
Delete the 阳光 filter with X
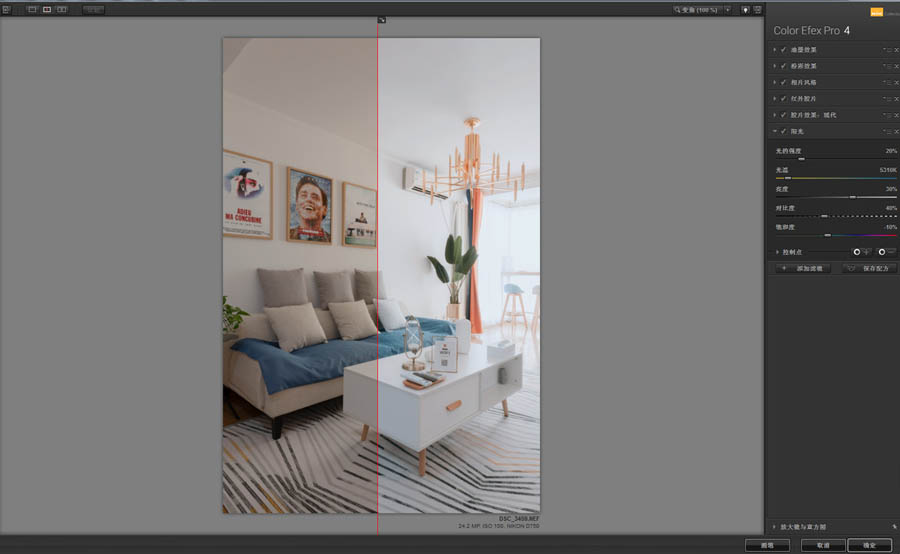point(897,131)
